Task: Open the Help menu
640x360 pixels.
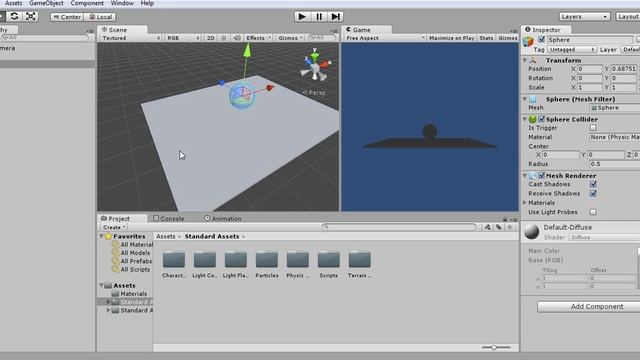Action: point(147,3)
